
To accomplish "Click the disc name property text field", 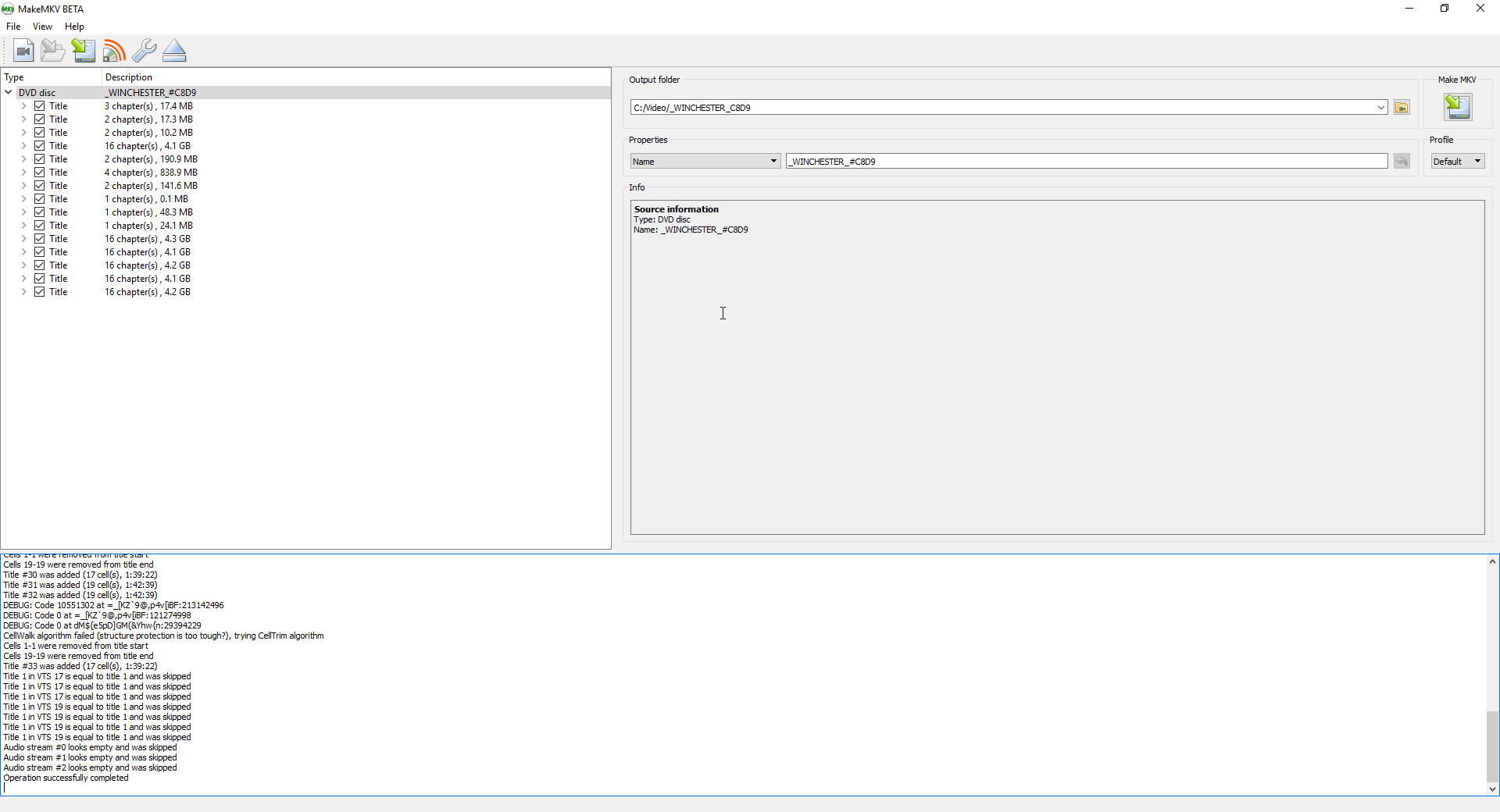I will click(1087, 162).
